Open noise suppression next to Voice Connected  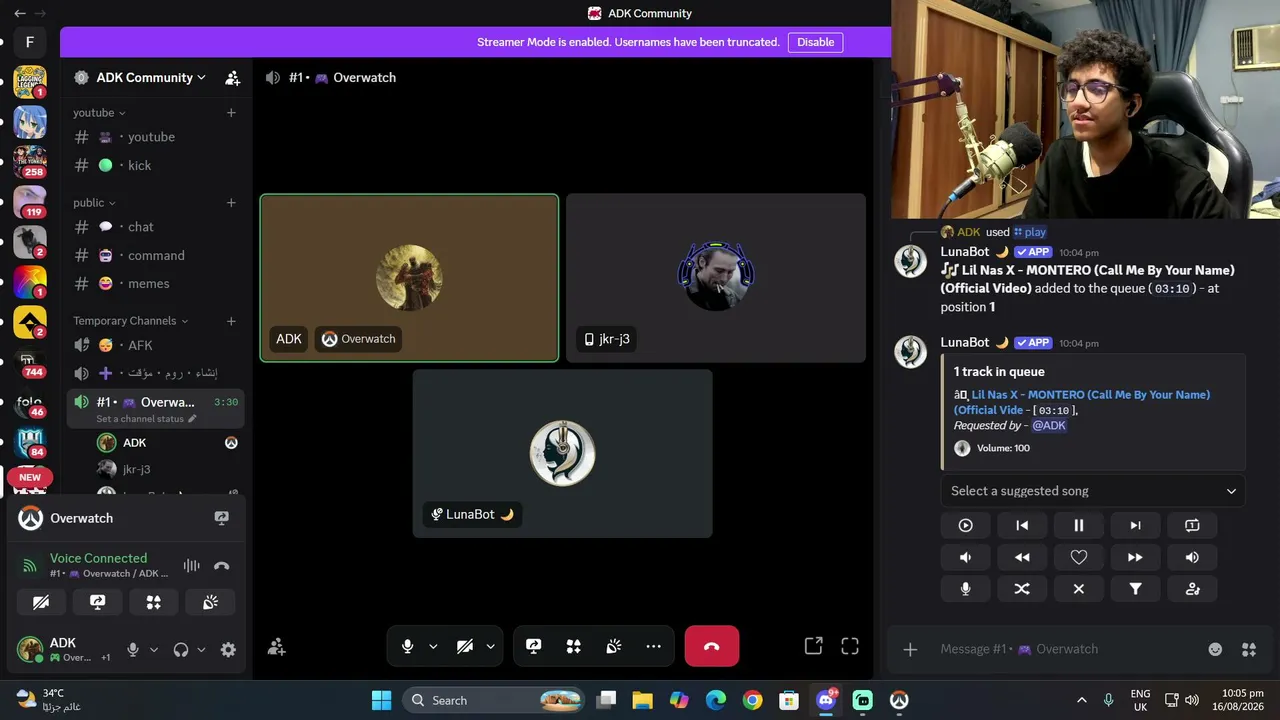(x=191, y=565)
